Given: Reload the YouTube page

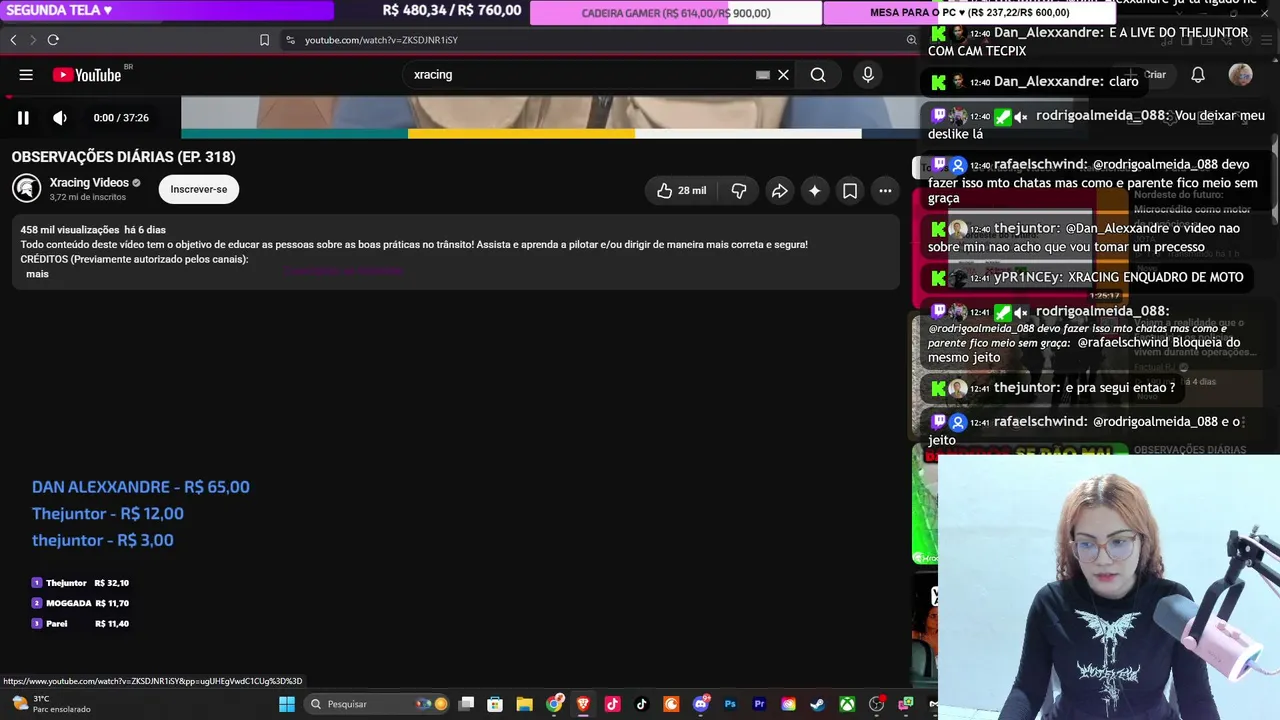Looking at the screenshot, I should click(53, 40).
